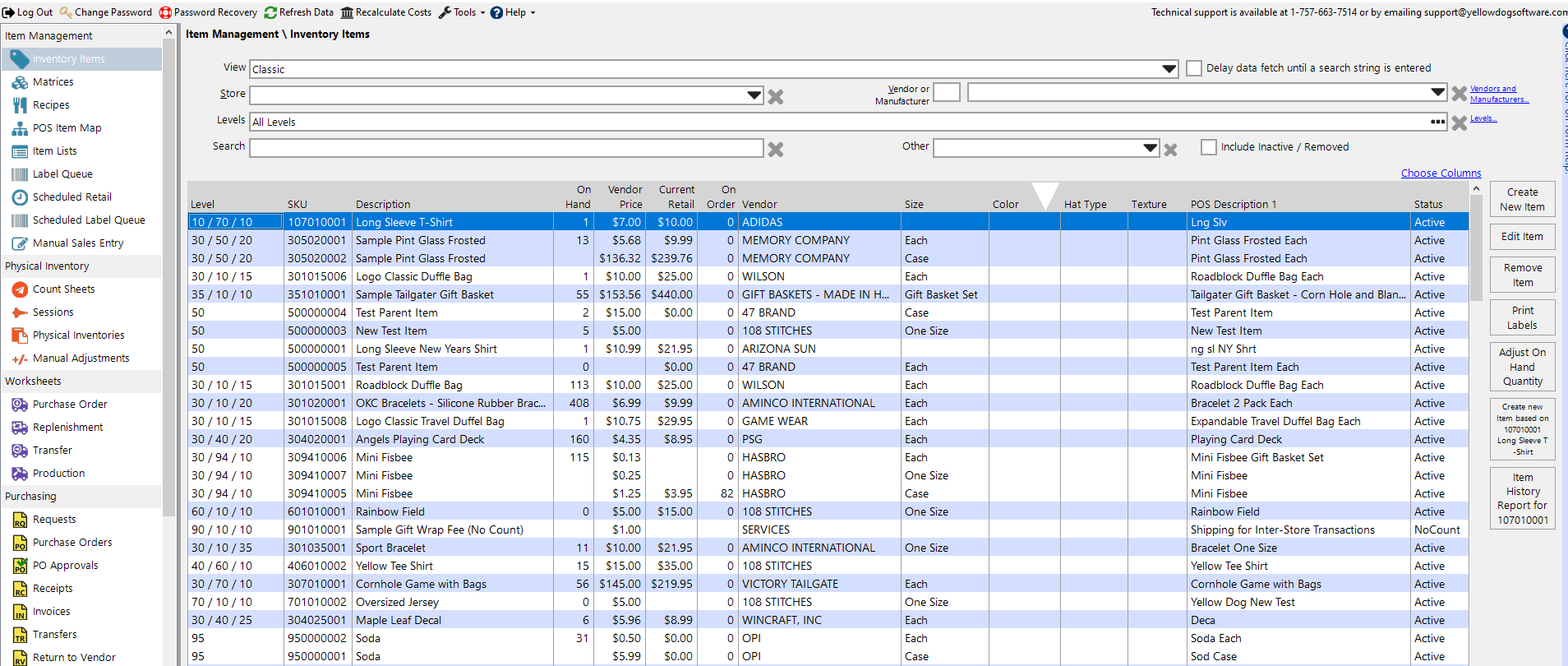
Task: Open Matrices icon in sidebar
Action: [20, 82]
